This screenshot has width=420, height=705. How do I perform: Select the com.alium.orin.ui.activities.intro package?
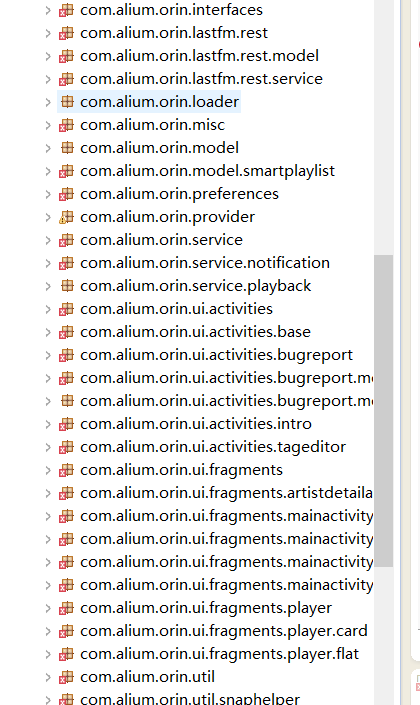pos(196,424)
